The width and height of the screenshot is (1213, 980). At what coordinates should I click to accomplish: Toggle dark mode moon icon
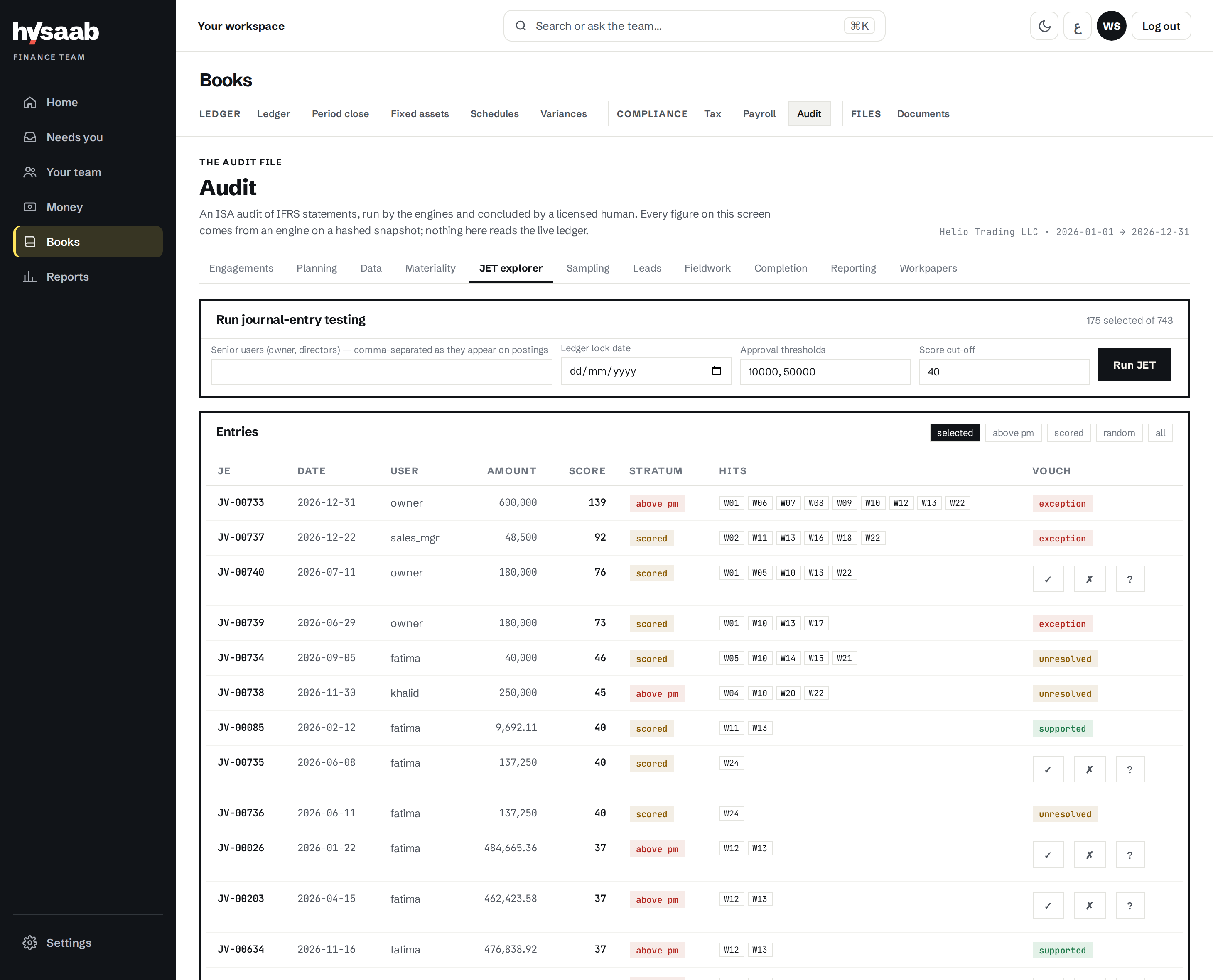coord(1044,26)
